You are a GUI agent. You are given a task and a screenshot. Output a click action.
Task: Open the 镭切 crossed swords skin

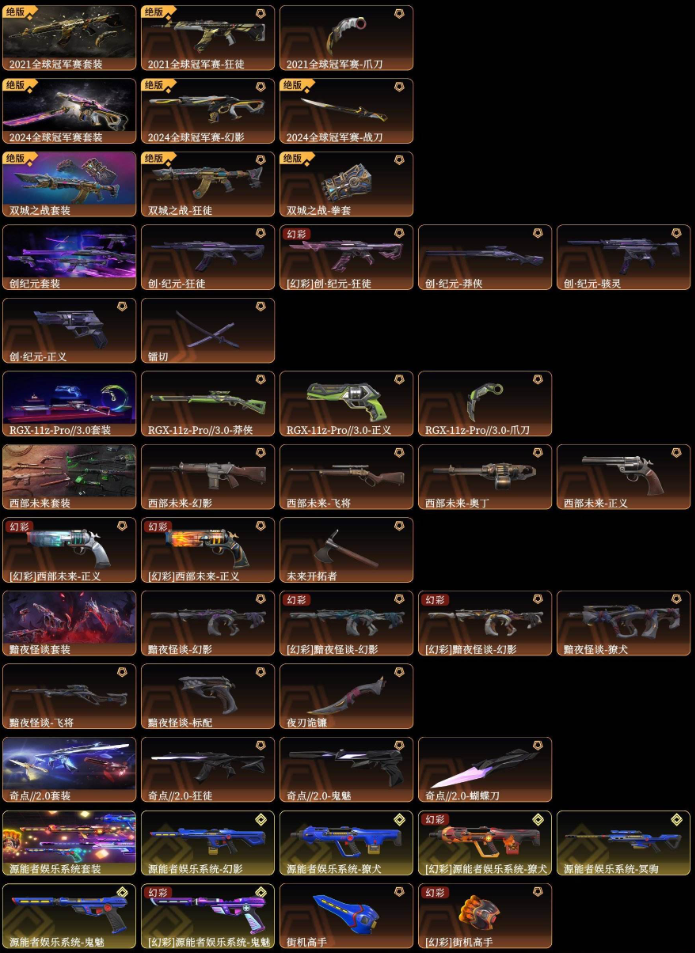(x=208, y=331)
